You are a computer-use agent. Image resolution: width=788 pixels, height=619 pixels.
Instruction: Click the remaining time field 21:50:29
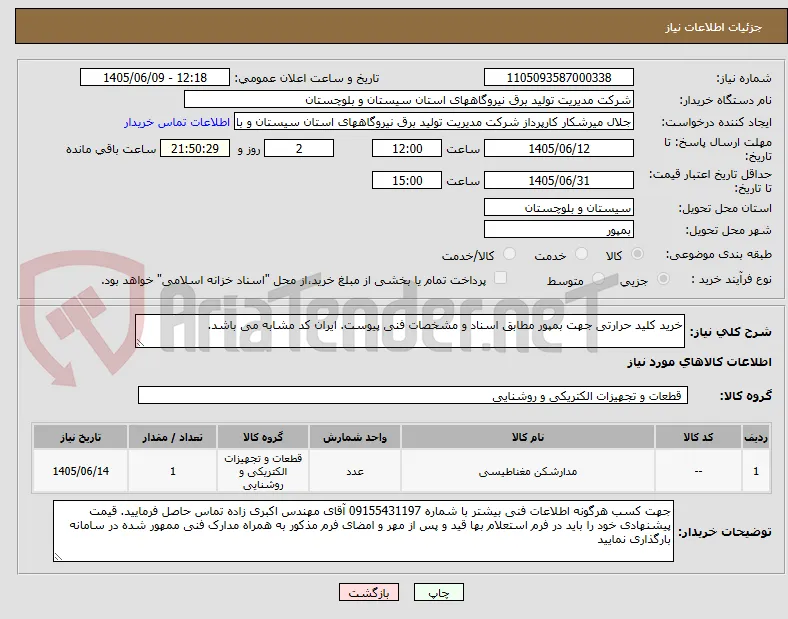195,149
